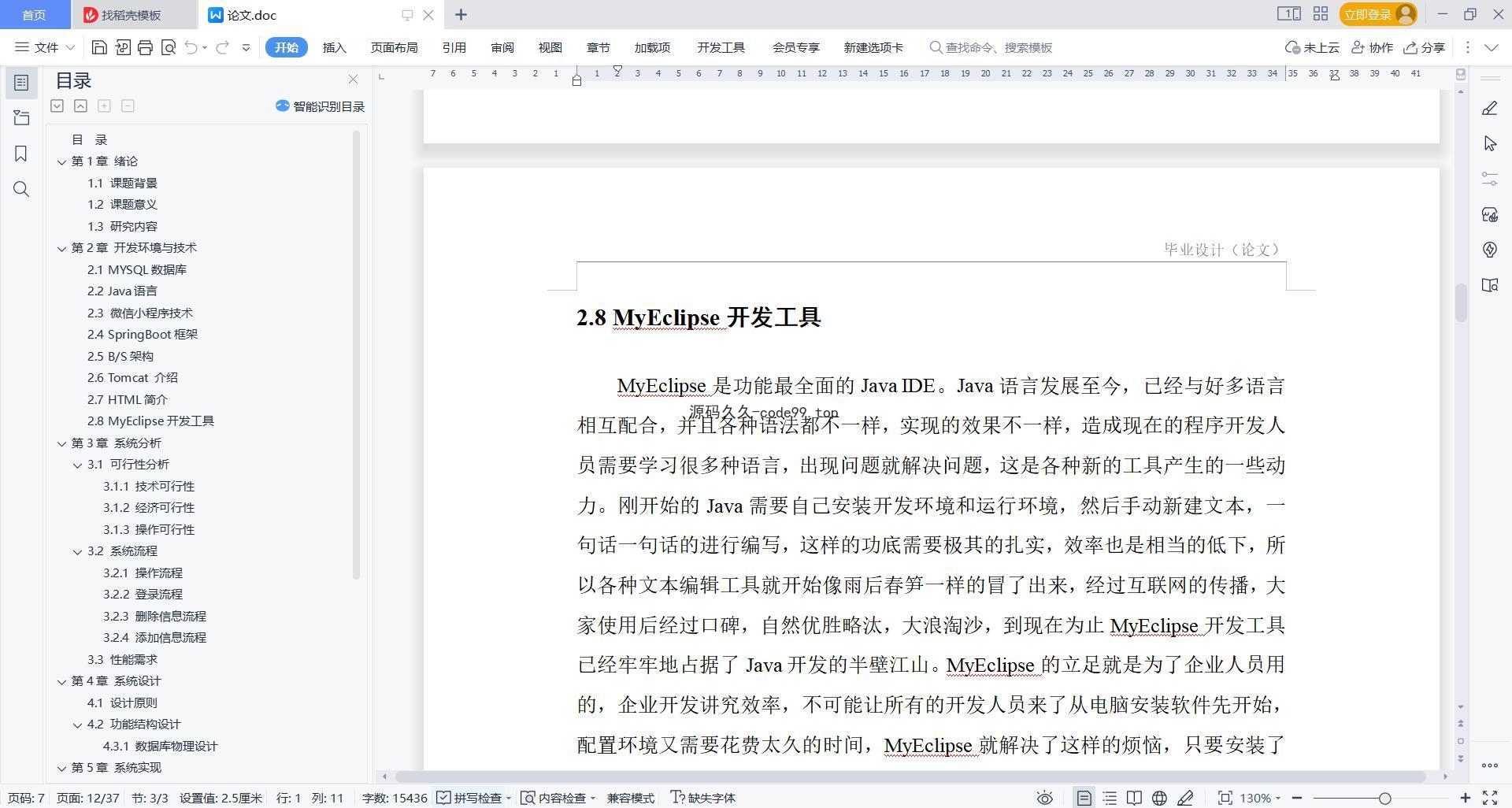Select the 视图 ribbon tab
The image size is (1512, 808).
(x=550, y=47)
